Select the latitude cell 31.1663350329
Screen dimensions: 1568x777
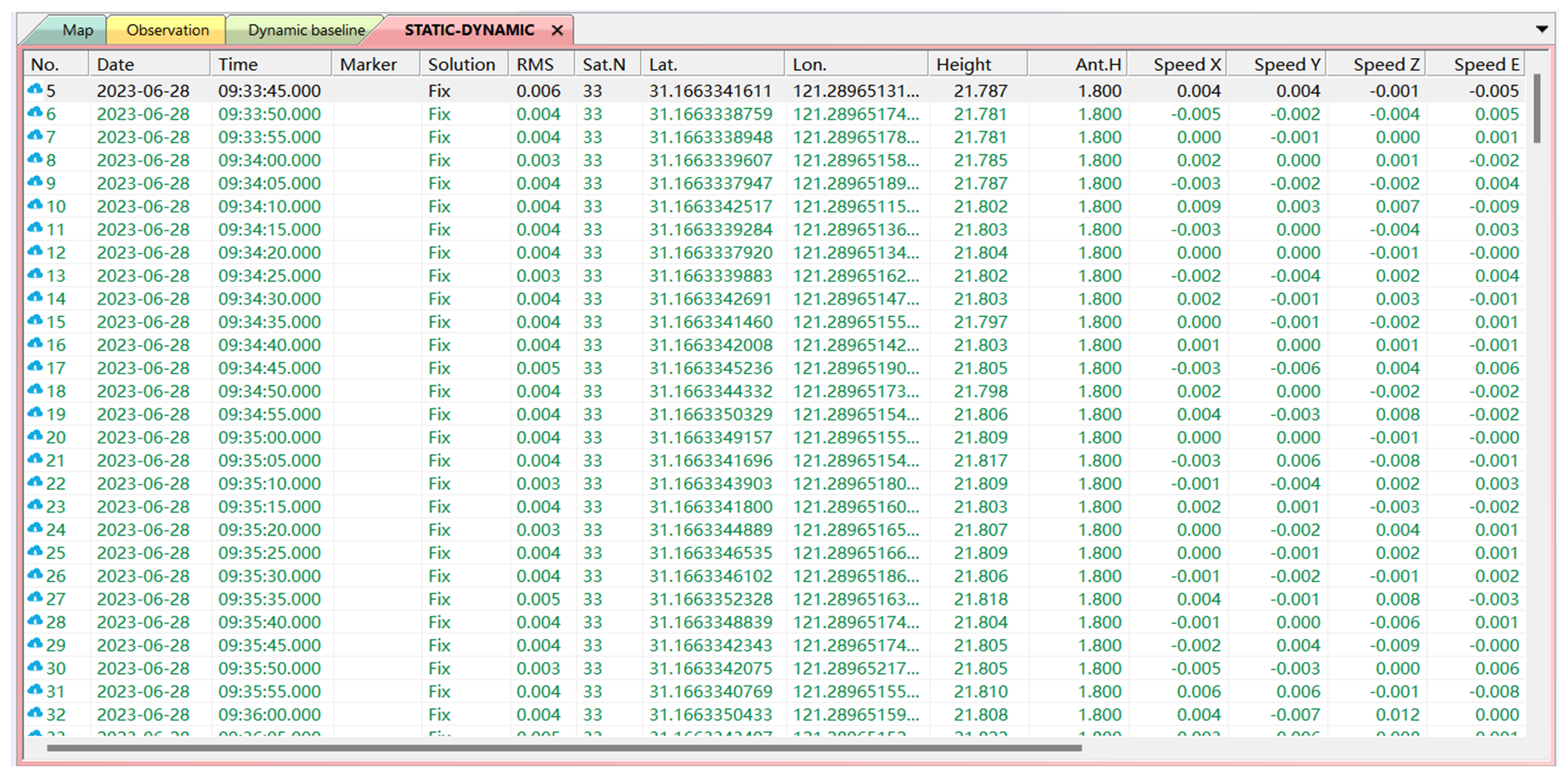(x=711, y=414)
